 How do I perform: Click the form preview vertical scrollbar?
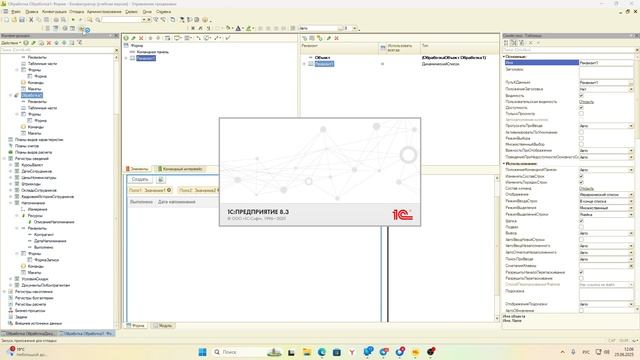(497, 246)
